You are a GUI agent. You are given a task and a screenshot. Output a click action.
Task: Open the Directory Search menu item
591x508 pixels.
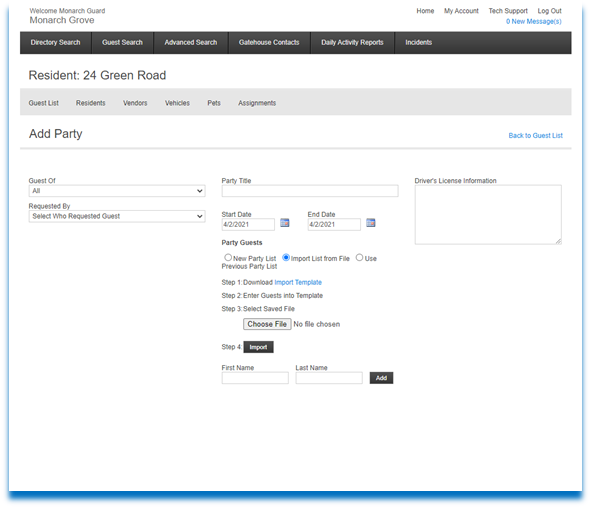(x=55, y=43)
